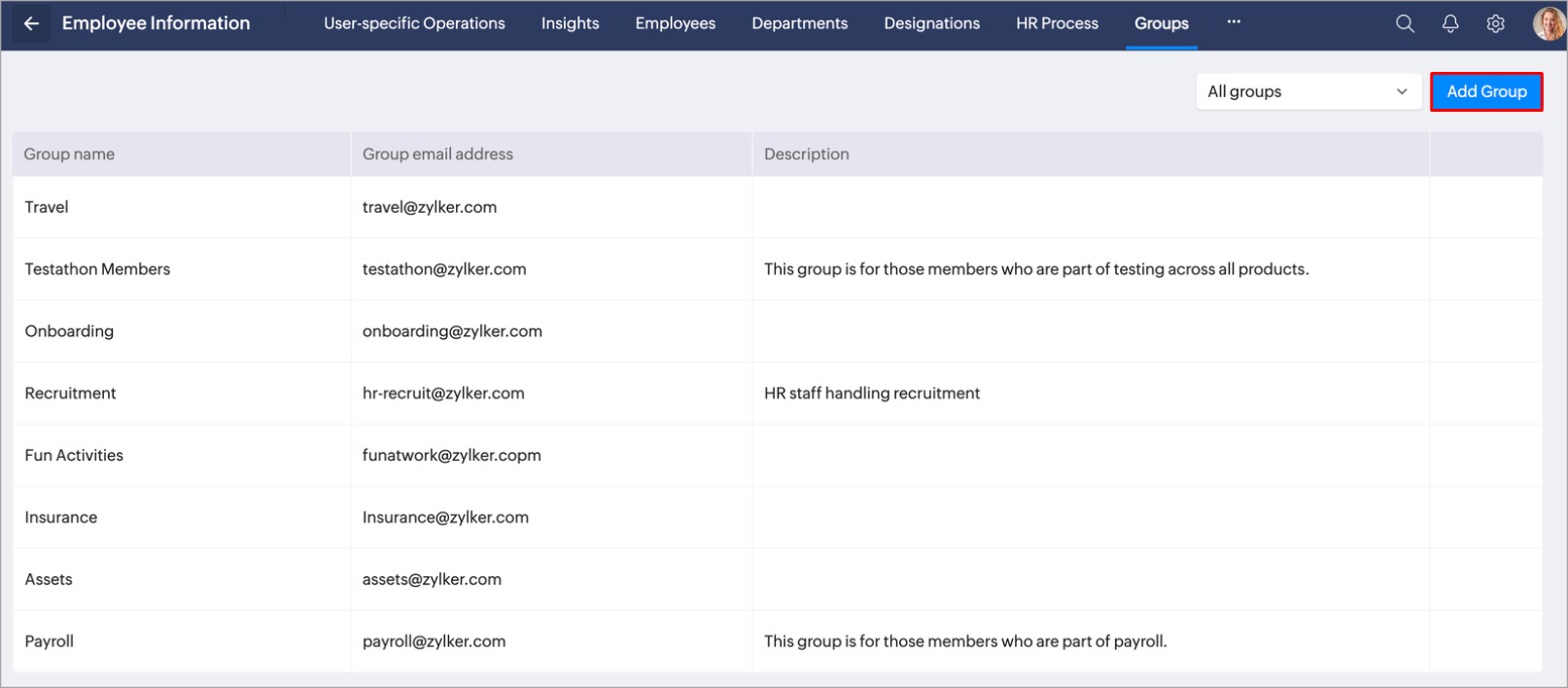Click the Add Group button
Screen dimensions: 1568x688
1485,91
